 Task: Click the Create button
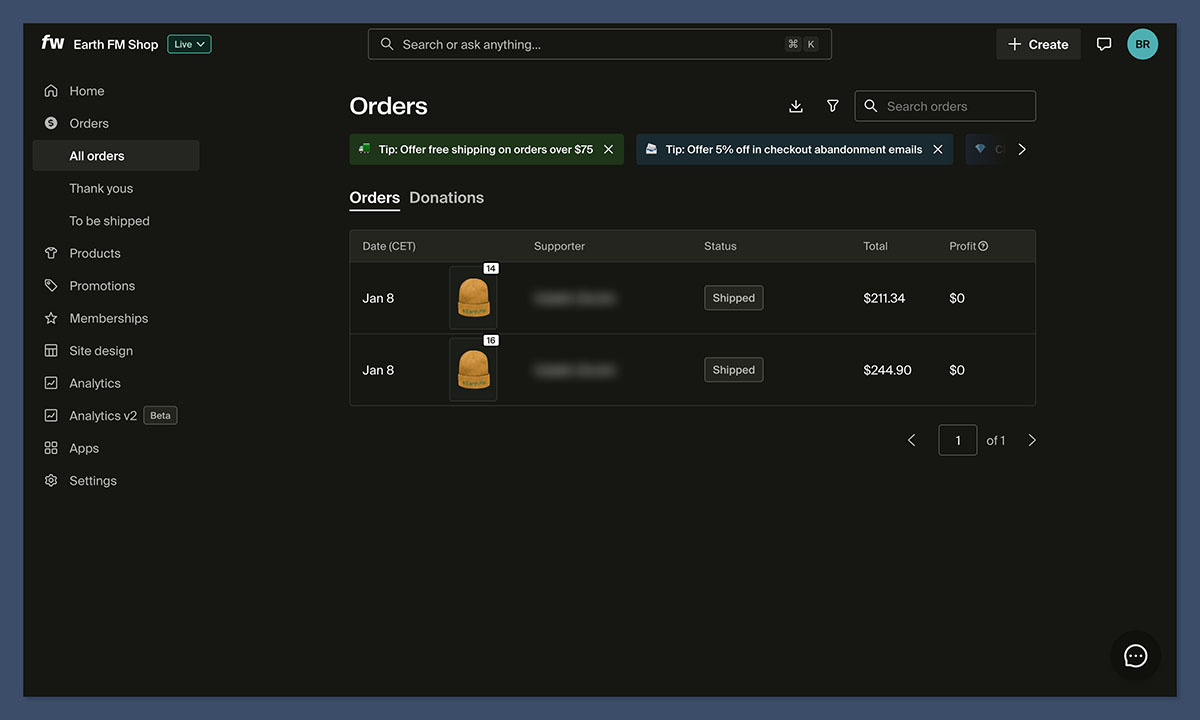coord(1038,44)
